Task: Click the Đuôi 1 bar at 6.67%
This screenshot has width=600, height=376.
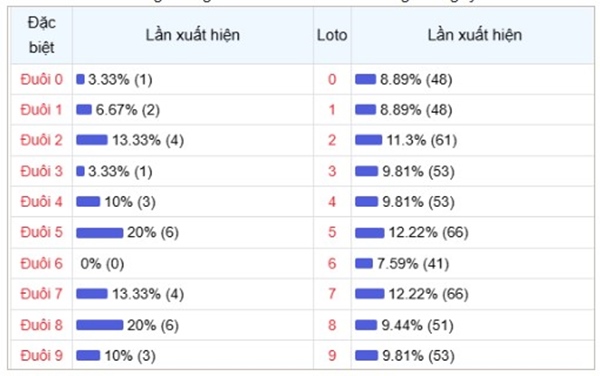Action: pyautogui.click(x=84, y=110)
